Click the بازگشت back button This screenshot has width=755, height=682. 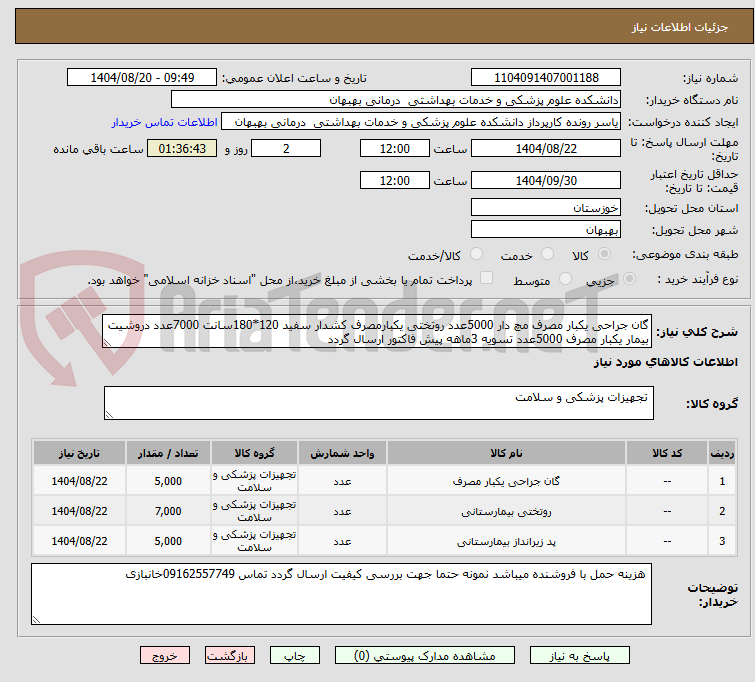[x=230, y=656]
